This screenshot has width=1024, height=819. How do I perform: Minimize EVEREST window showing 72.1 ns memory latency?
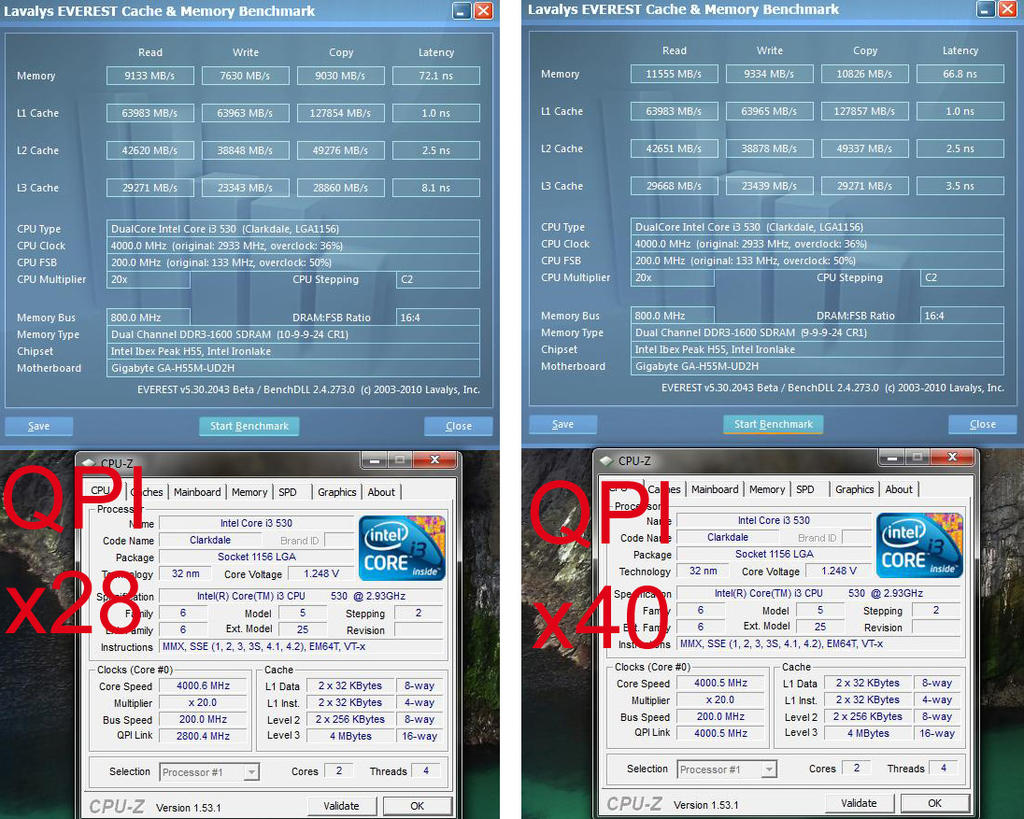click(x=462, y=10)
